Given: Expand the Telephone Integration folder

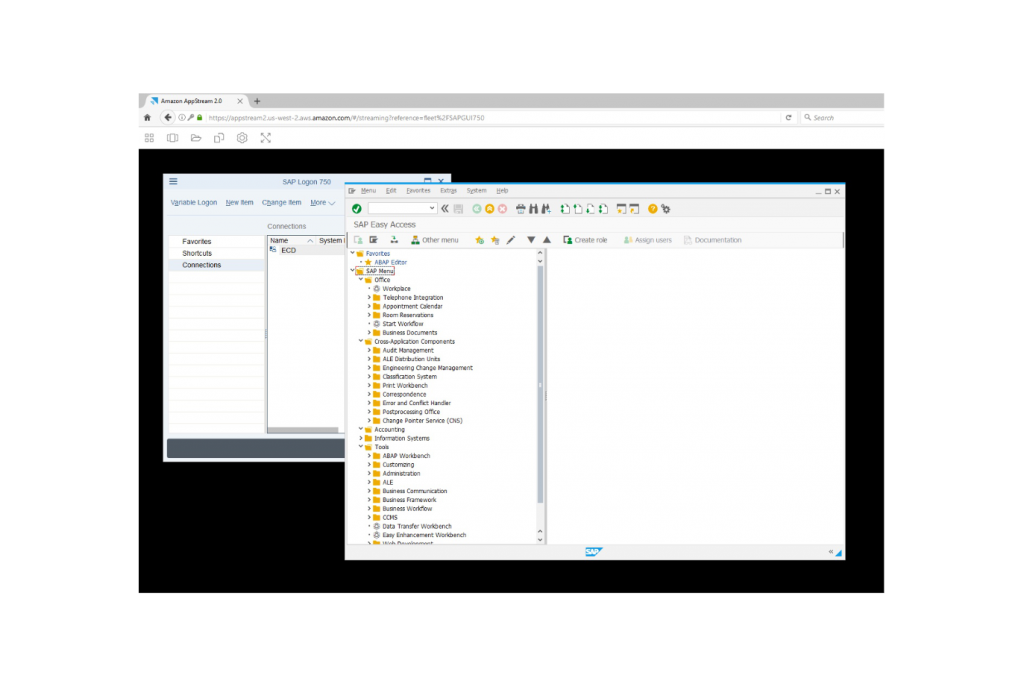Looking at the screenshot, I should [369, 297].
